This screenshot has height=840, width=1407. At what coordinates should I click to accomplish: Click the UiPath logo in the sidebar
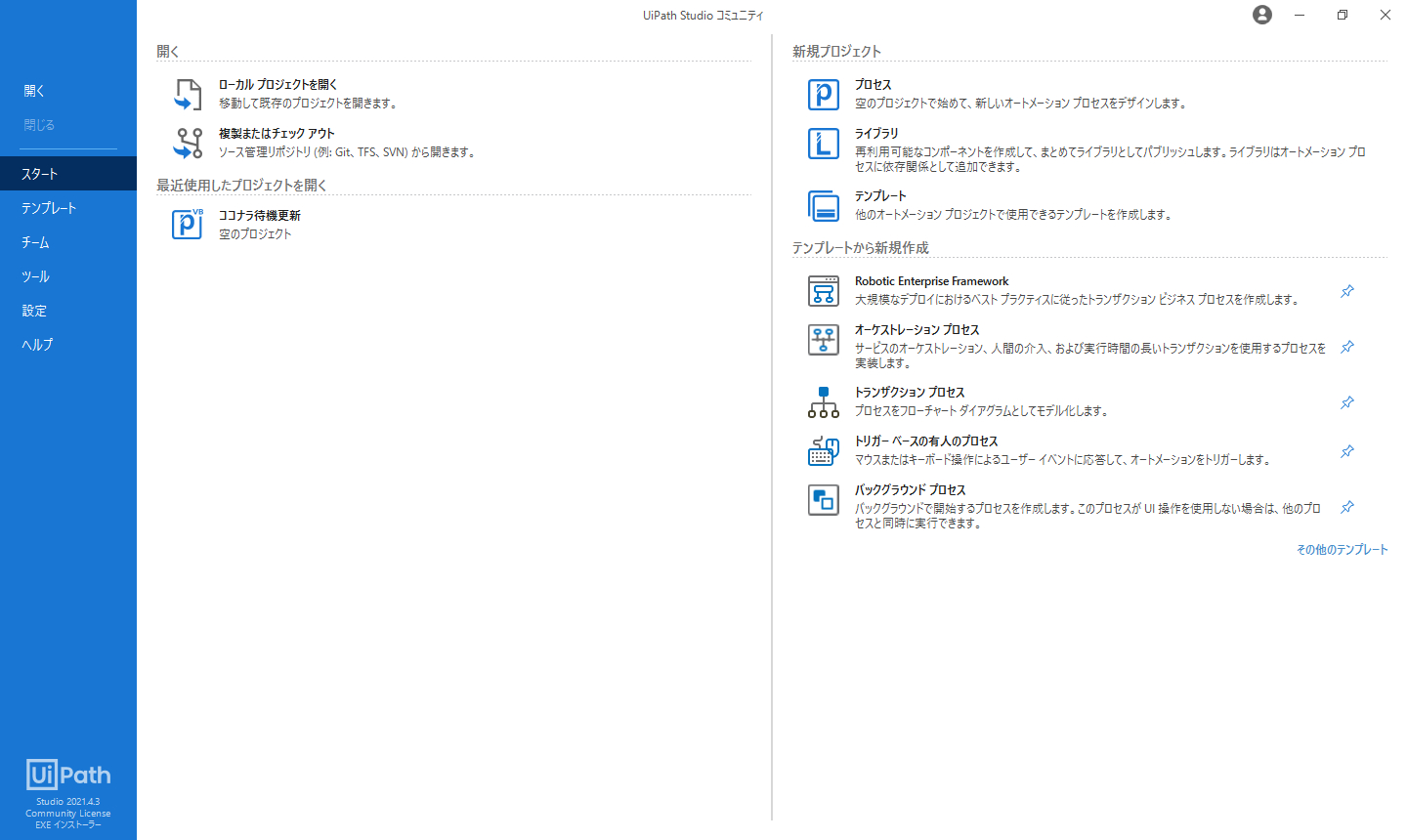tap(68, 775)
